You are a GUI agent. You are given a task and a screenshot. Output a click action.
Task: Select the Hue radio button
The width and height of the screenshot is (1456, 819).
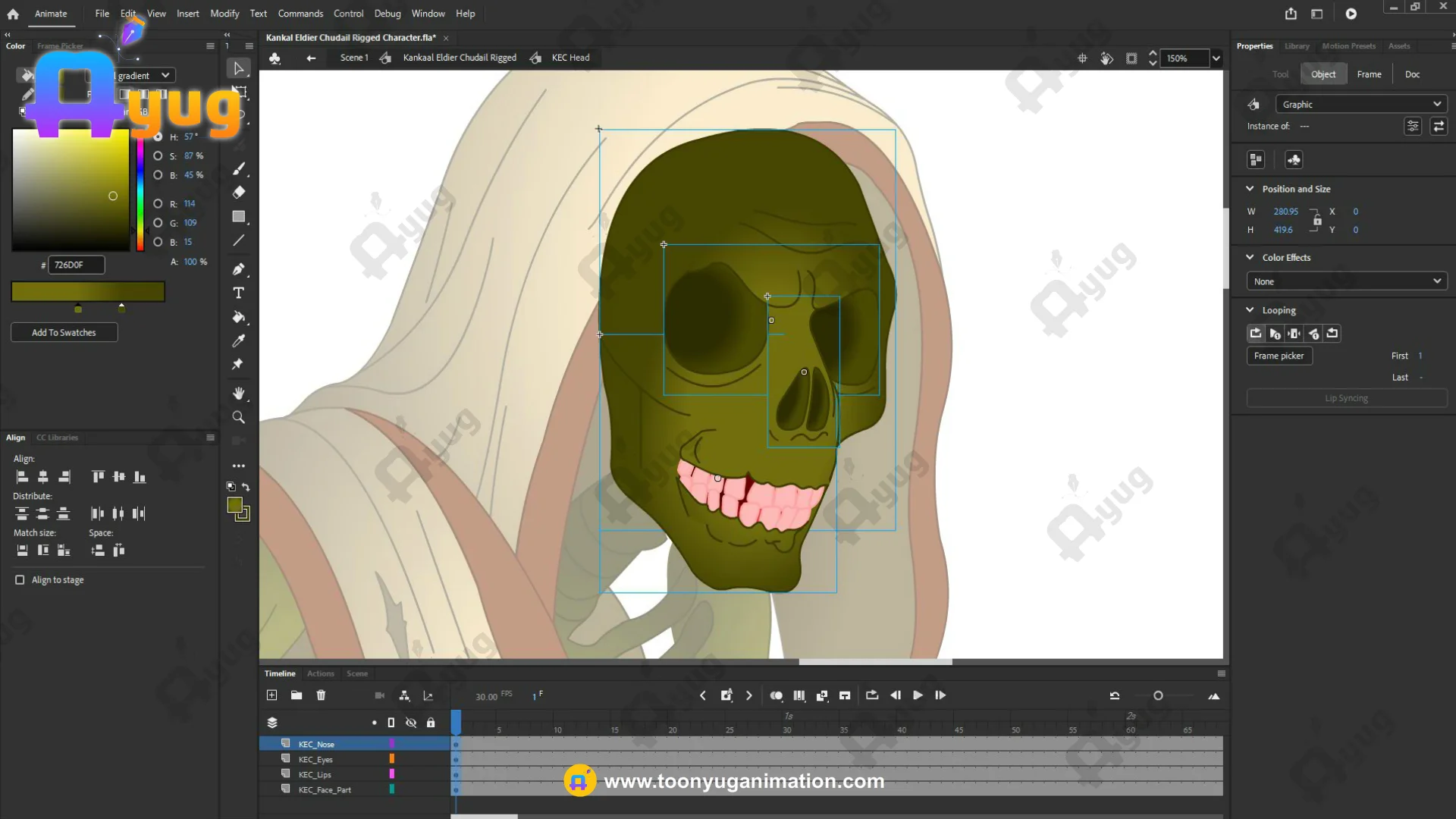pyautogui.click(x=158, y=137)
